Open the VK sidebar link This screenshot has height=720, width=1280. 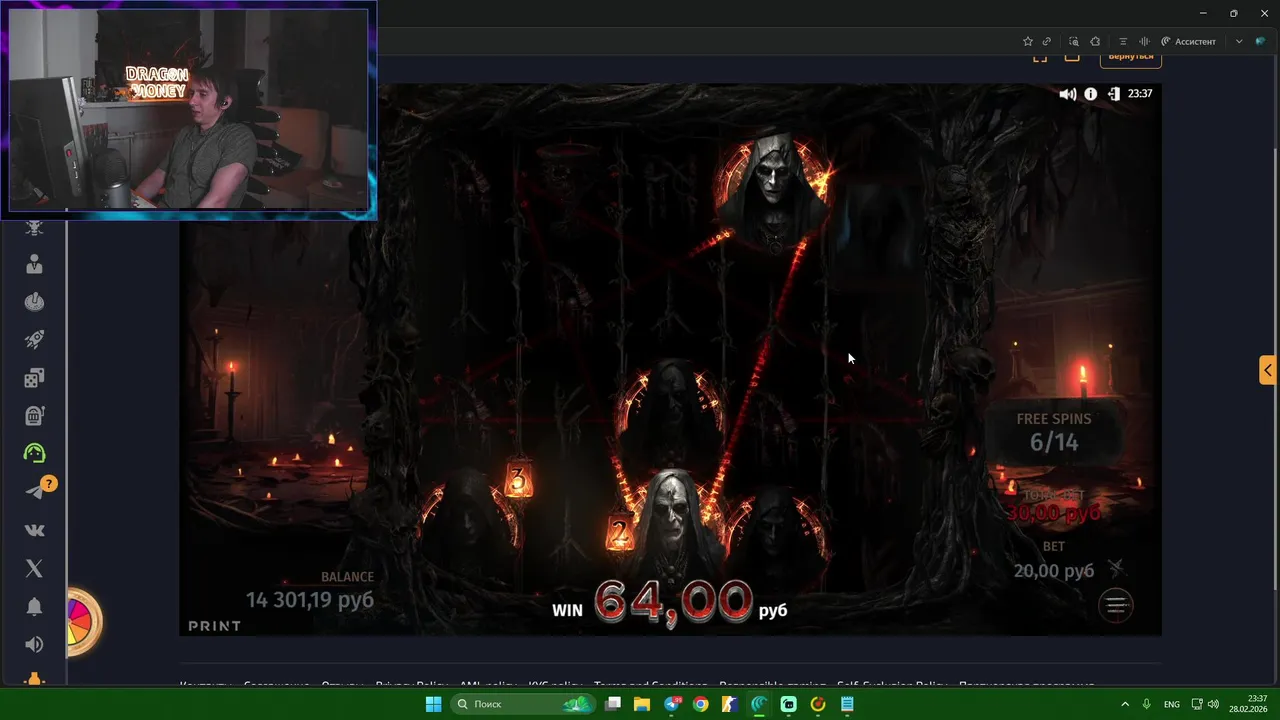coord(34,530)
